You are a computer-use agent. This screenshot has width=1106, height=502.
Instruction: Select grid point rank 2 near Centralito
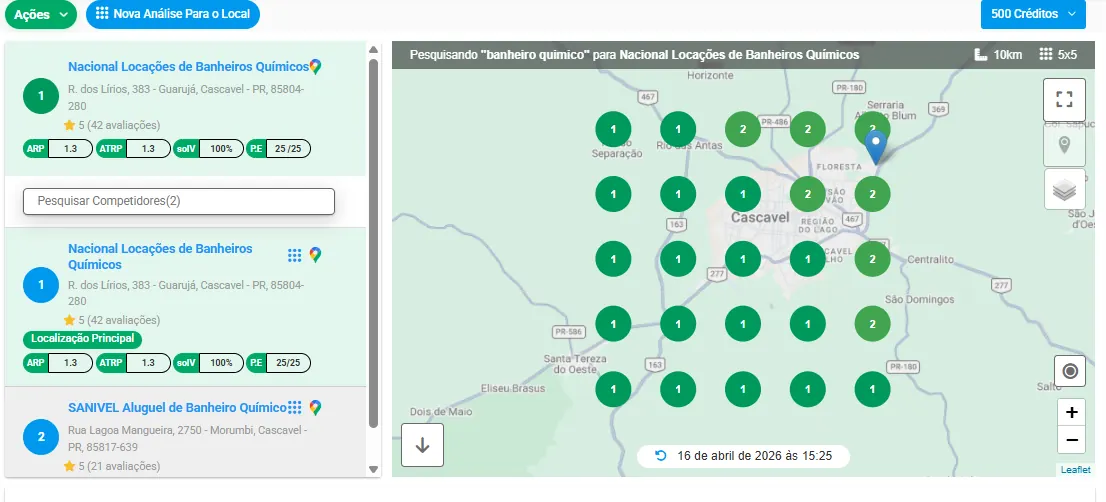tap(873, 259)
